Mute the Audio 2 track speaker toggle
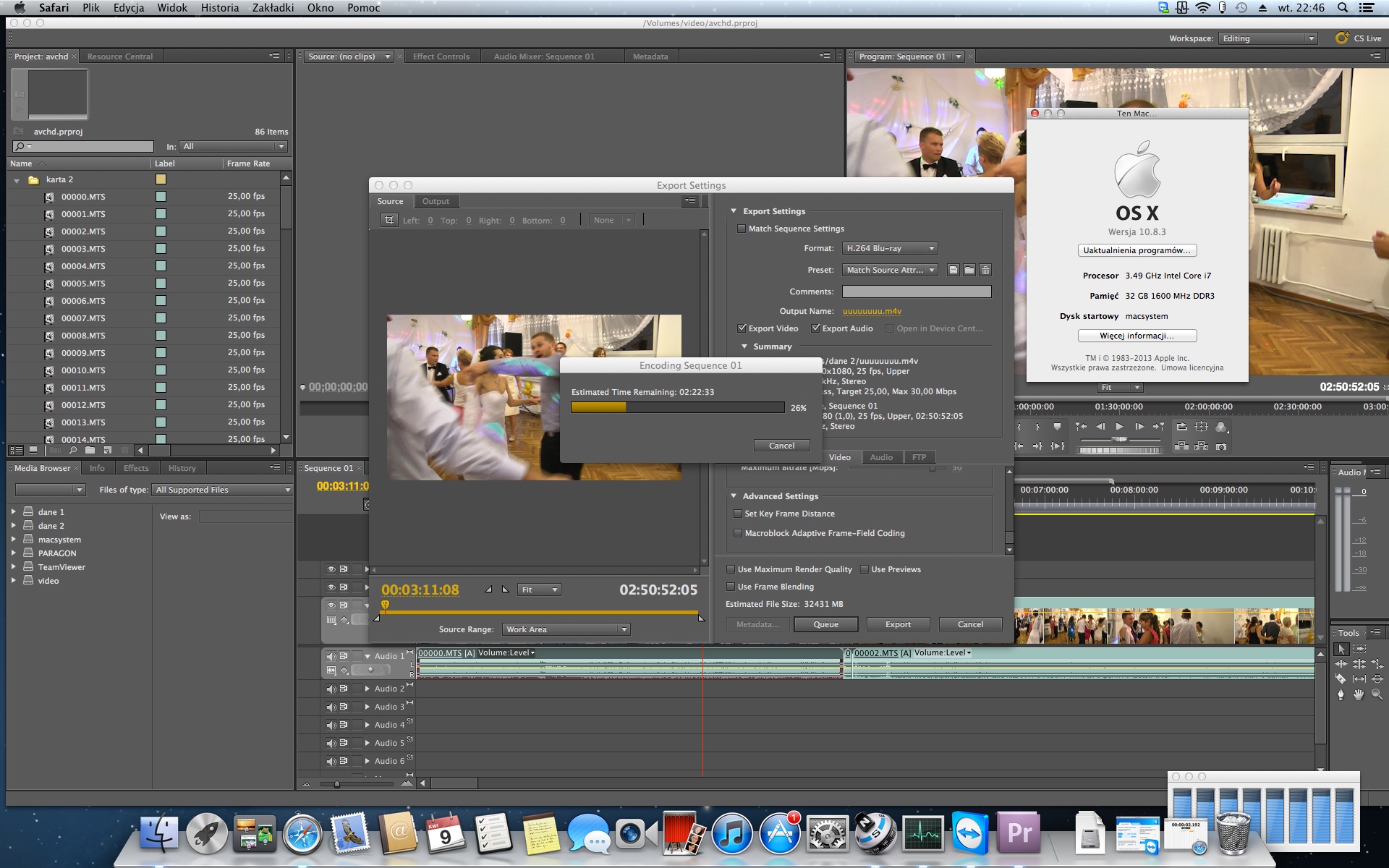The width and height of the screenshot is (1389, 868). [331, 689]
